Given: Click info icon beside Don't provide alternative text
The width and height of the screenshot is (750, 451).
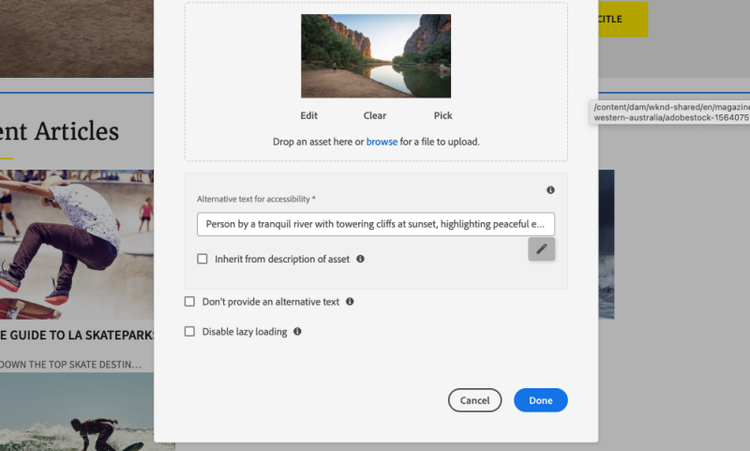Looking at the screenshot, I should pyautogui.click(x=350, y=302).
